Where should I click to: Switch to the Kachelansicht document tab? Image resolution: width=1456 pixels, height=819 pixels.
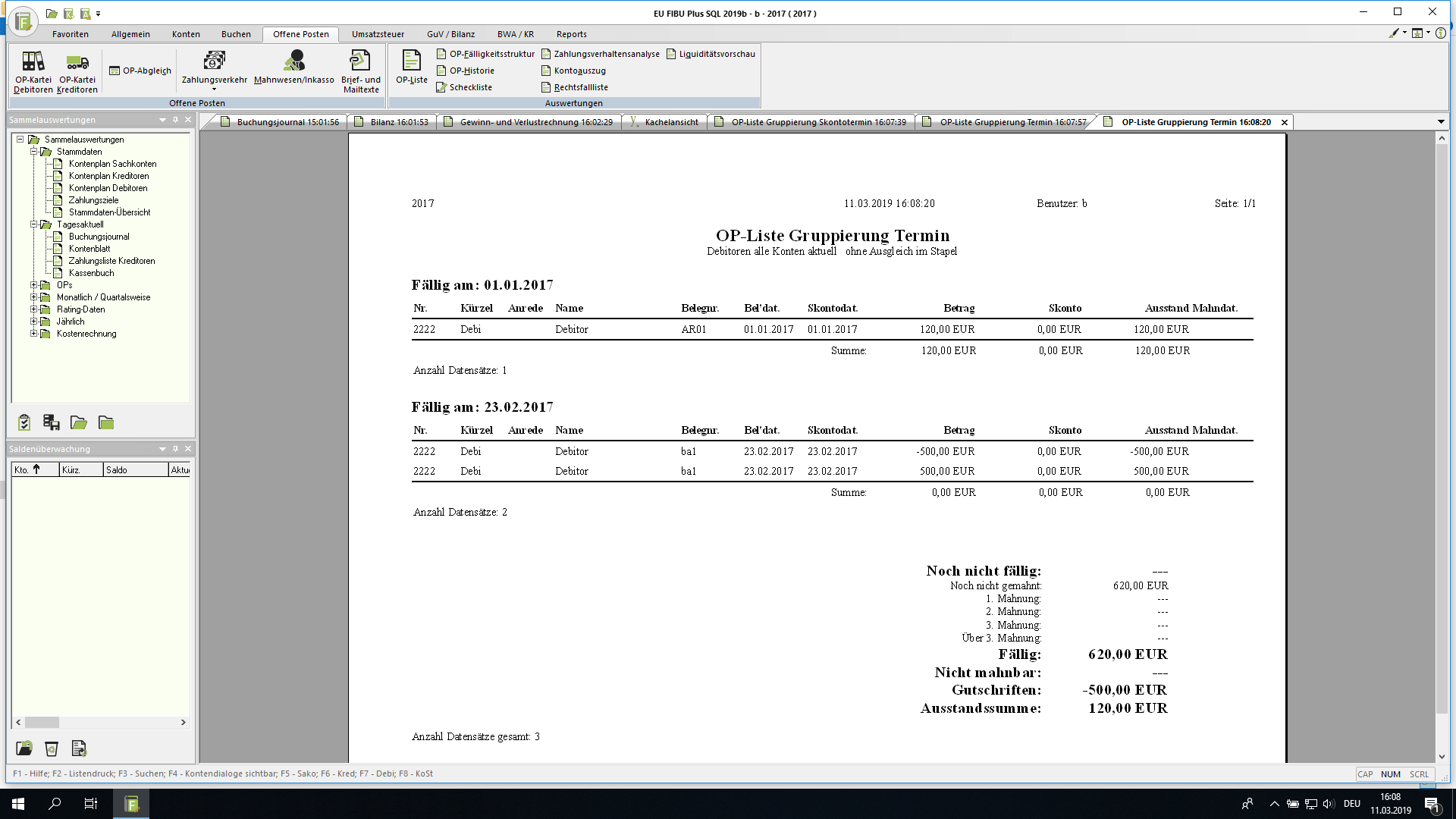click(x=664, y=122)
